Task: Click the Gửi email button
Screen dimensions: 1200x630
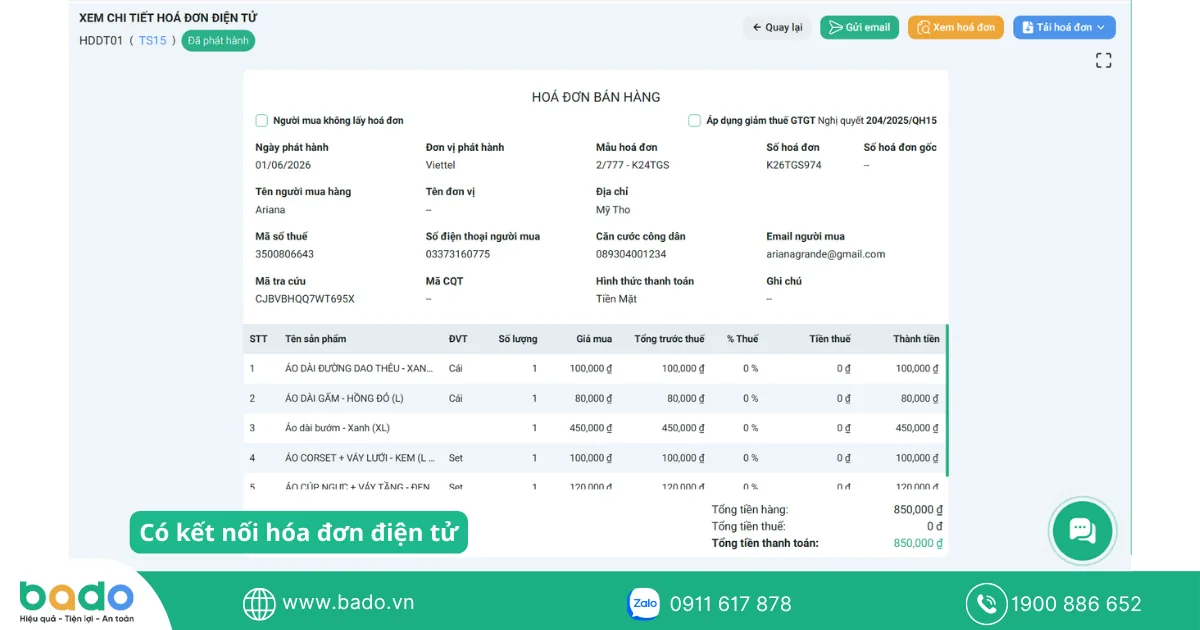Action: pyautogui.click(x=859, y=27)
